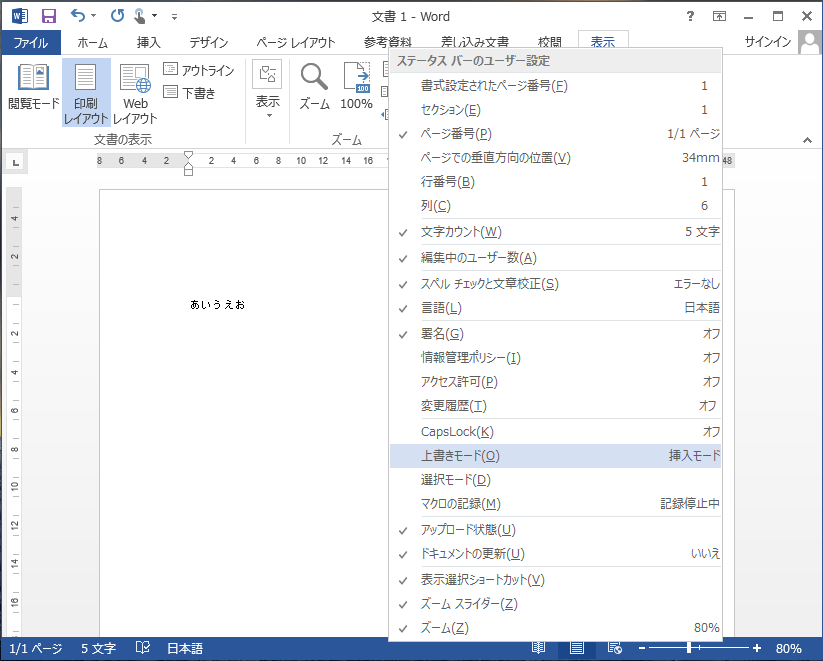Click the zoom slider in status bar
Image resolution: width=823 pixels, height=661 pixels.
690,649
